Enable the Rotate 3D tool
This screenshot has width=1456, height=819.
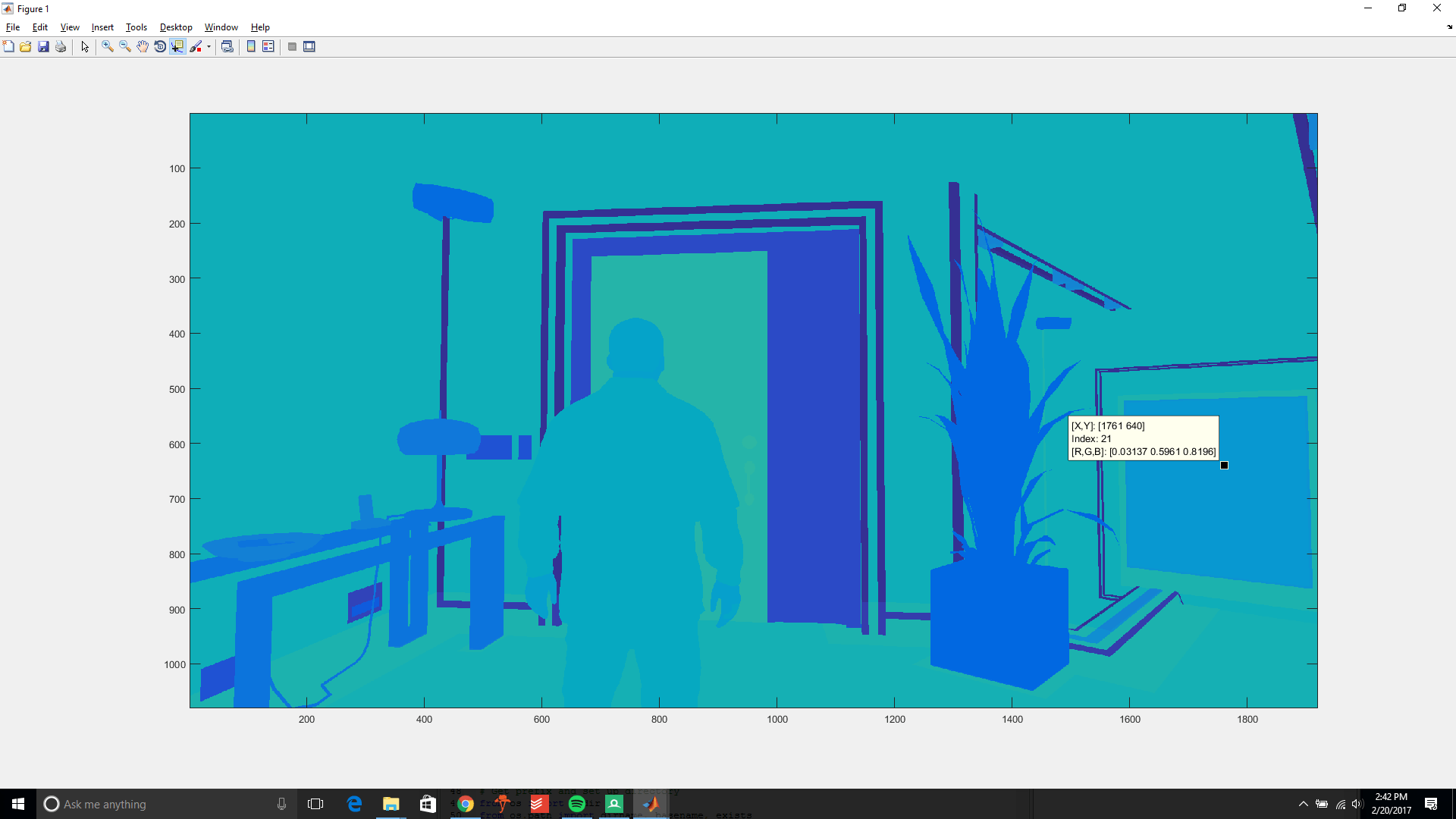(x=159, y=46)
